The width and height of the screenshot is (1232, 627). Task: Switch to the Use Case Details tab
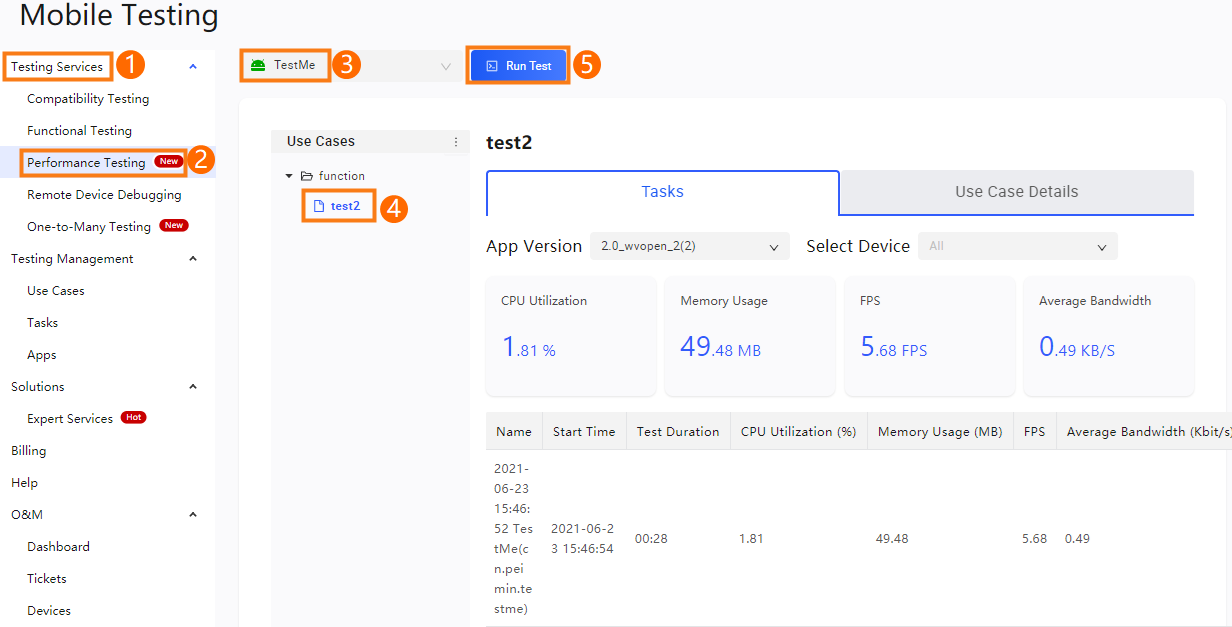click(1017, 192)
